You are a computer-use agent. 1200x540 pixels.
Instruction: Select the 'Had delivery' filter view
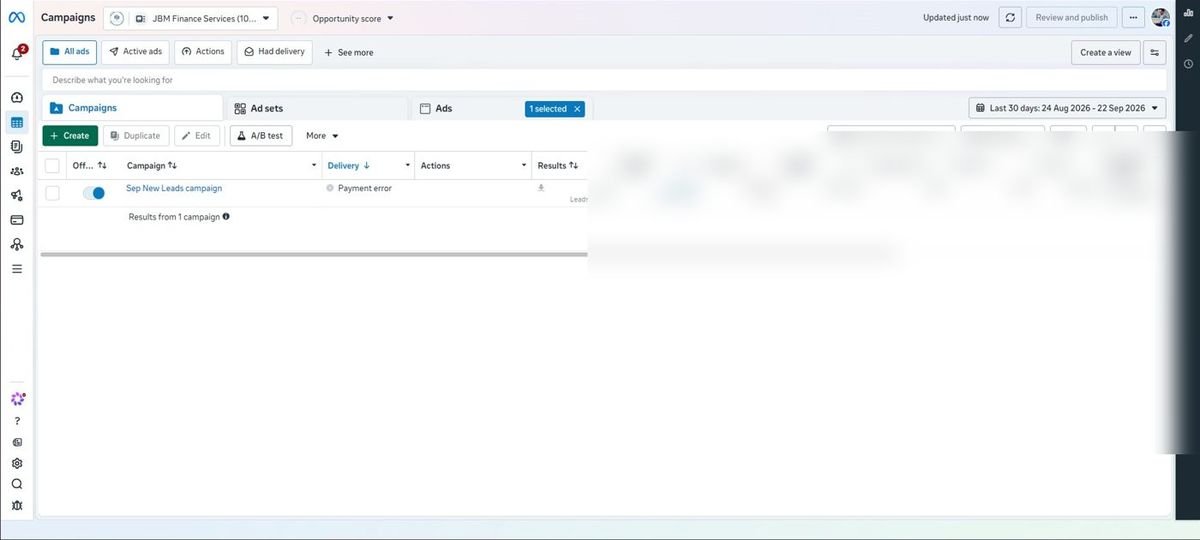pos(274,52)
